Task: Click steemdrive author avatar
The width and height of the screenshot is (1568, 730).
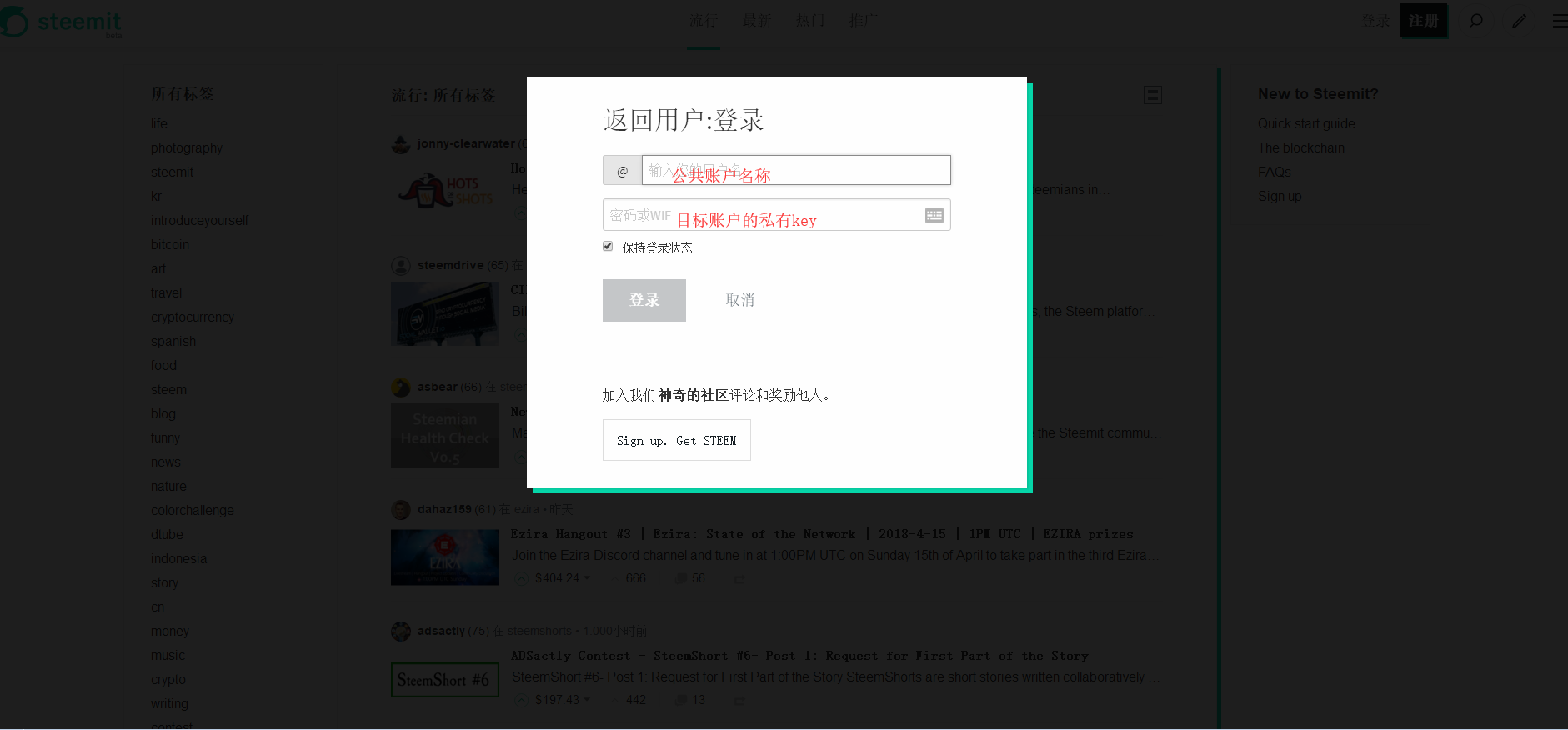Action: (x=401, y=266)
